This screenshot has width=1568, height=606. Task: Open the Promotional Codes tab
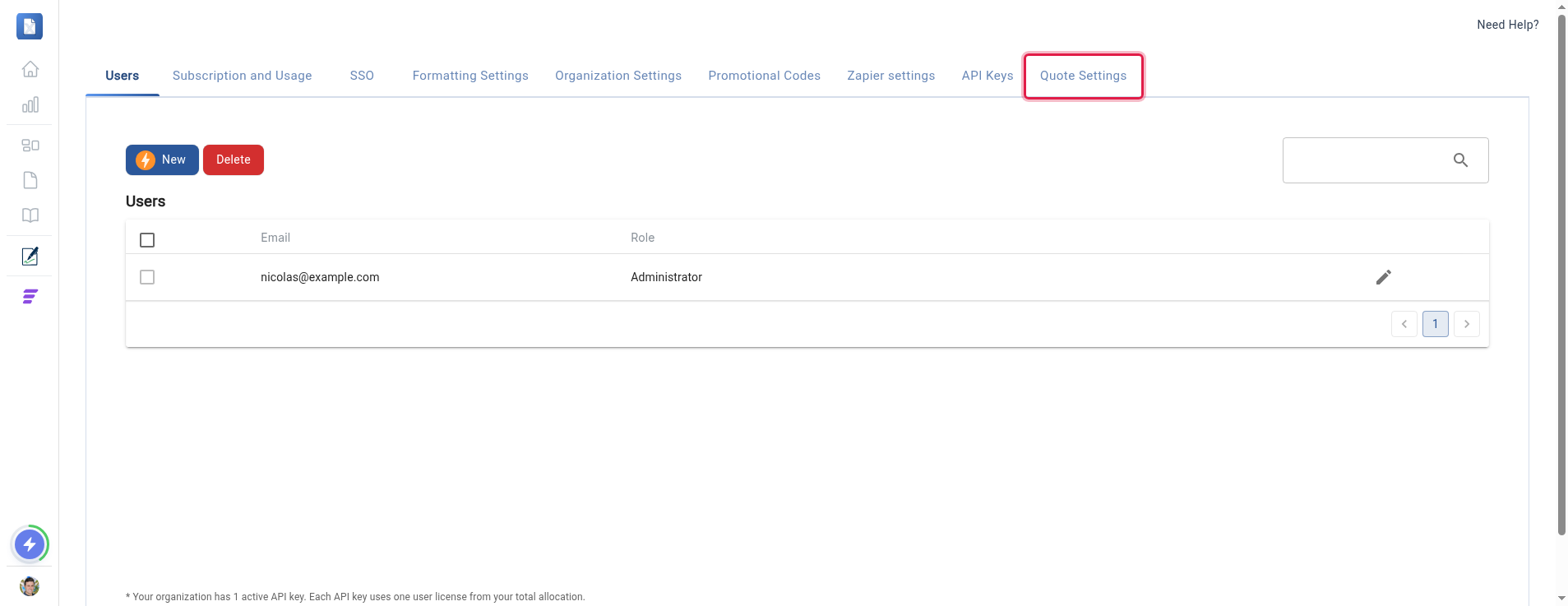click(x=765, y=76)
